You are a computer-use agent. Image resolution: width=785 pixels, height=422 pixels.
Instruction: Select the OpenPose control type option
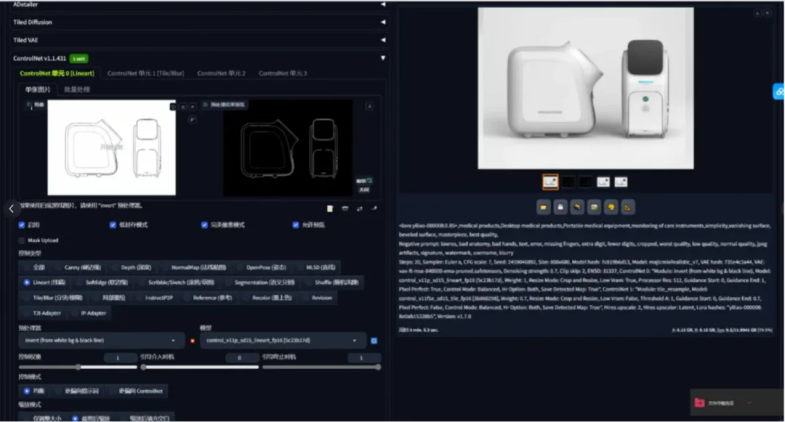coord(258,267)
